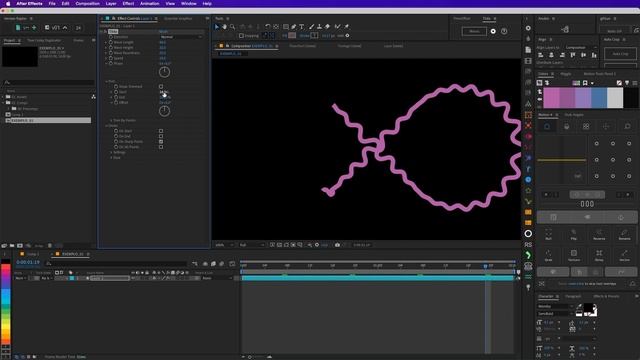640x360 pixels.
Task: Click the record dot icon beside help icon
Action: pyautogui.click(x=493, y=31)
